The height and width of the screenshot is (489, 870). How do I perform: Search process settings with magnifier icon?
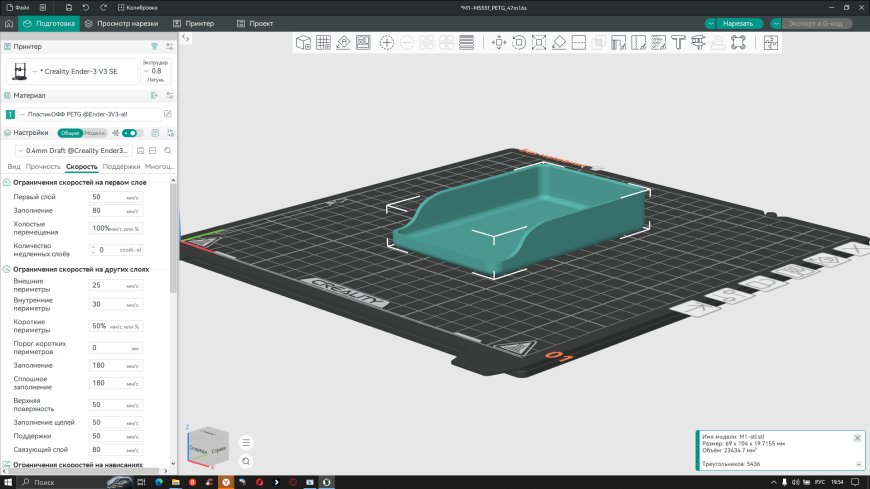168,150
